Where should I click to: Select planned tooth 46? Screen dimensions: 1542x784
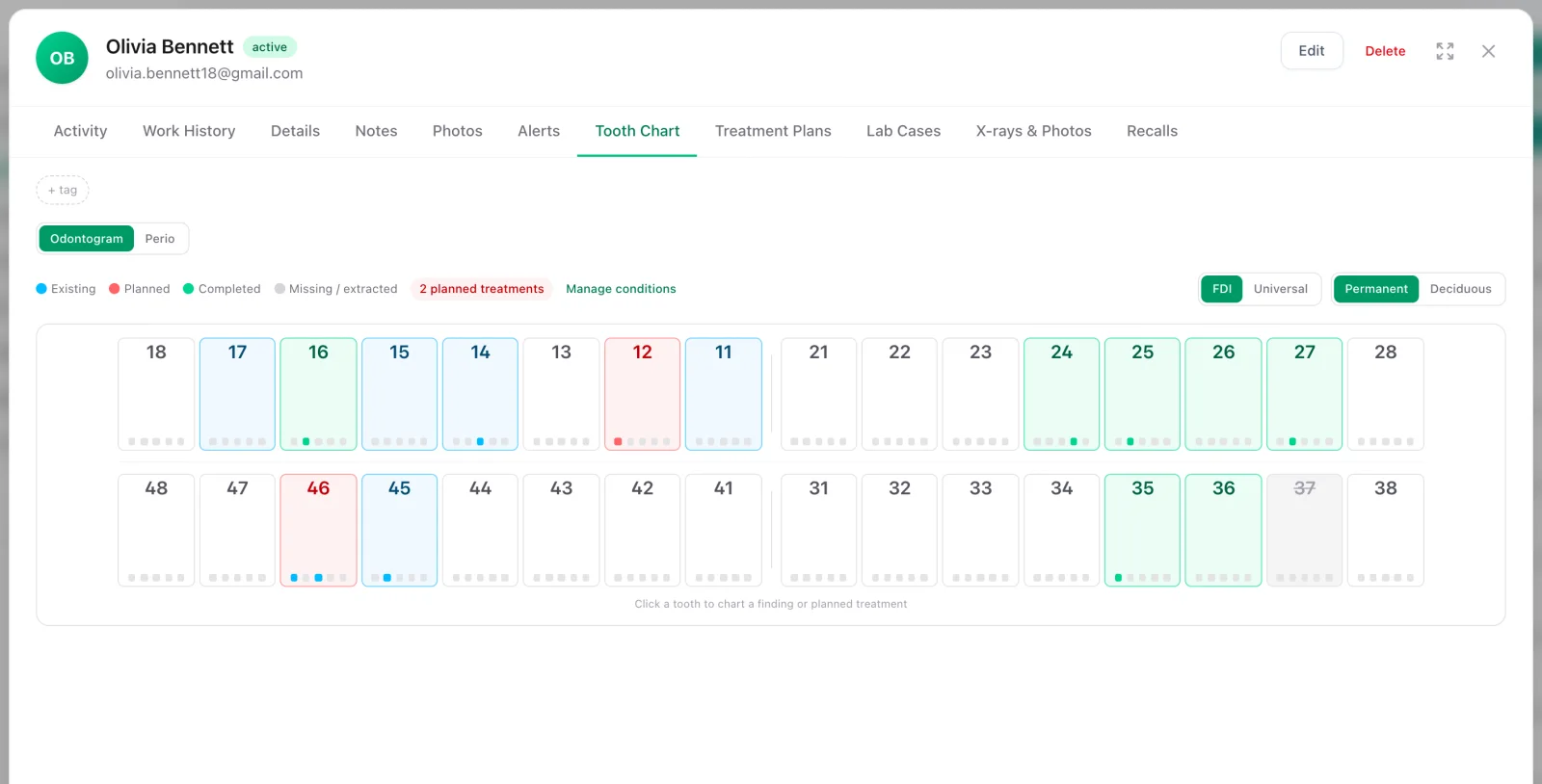coord(318,530)
